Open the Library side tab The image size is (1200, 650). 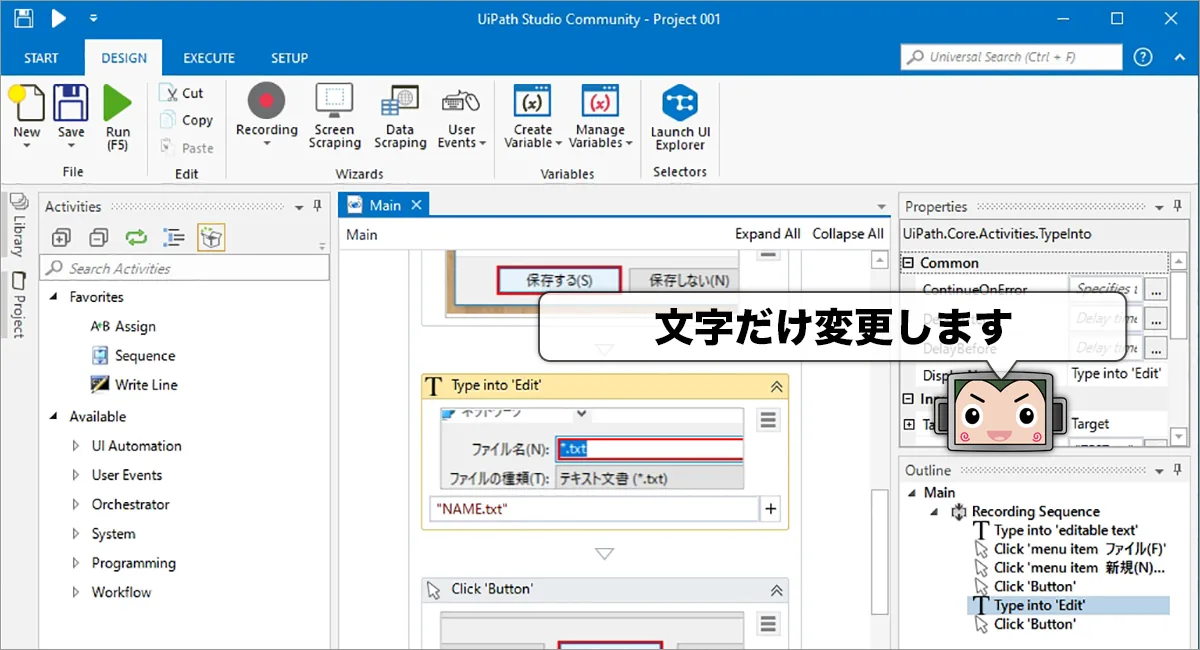(x=17, y=226)
